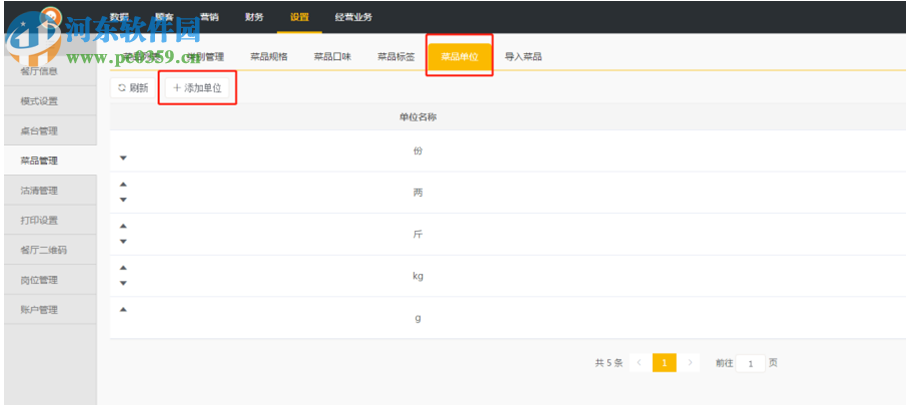Screen dimensions: 906x405
Task: Open 桌台管理 in the sidebar
Action: click(50, 131)
